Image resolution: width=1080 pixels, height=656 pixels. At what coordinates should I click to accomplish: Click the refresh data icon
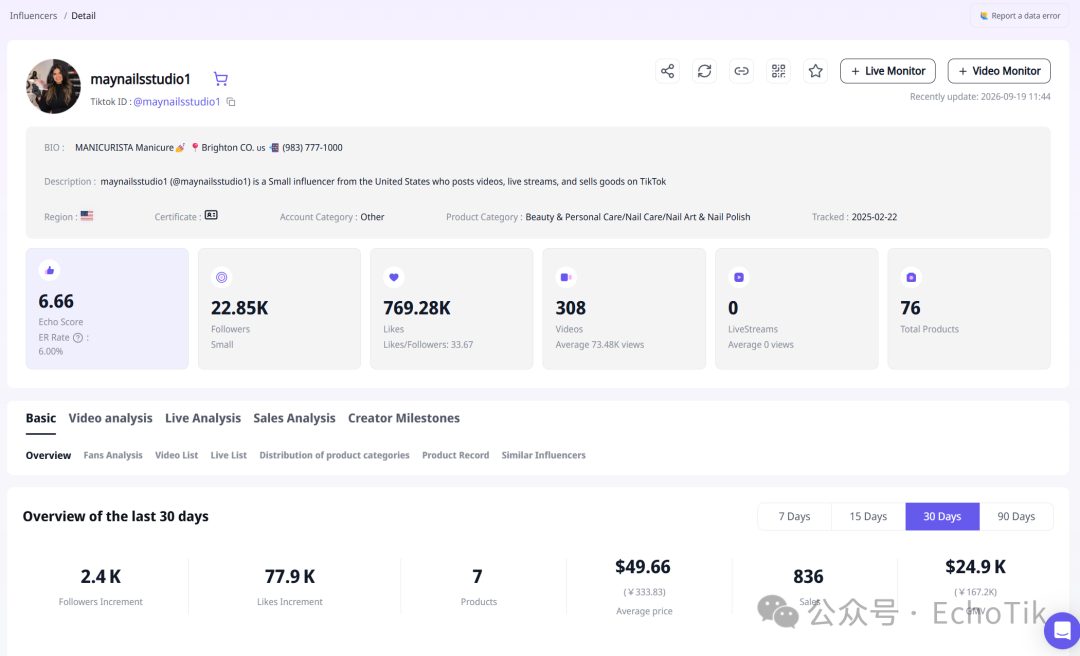pos(705,71)
